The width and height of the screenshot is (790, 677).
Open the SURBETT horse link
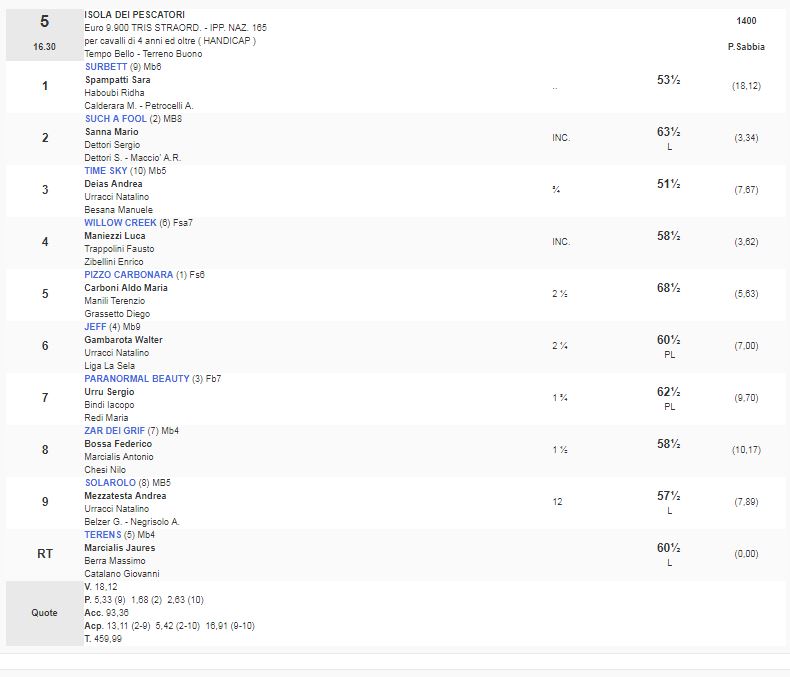click(x=106, y=66)
